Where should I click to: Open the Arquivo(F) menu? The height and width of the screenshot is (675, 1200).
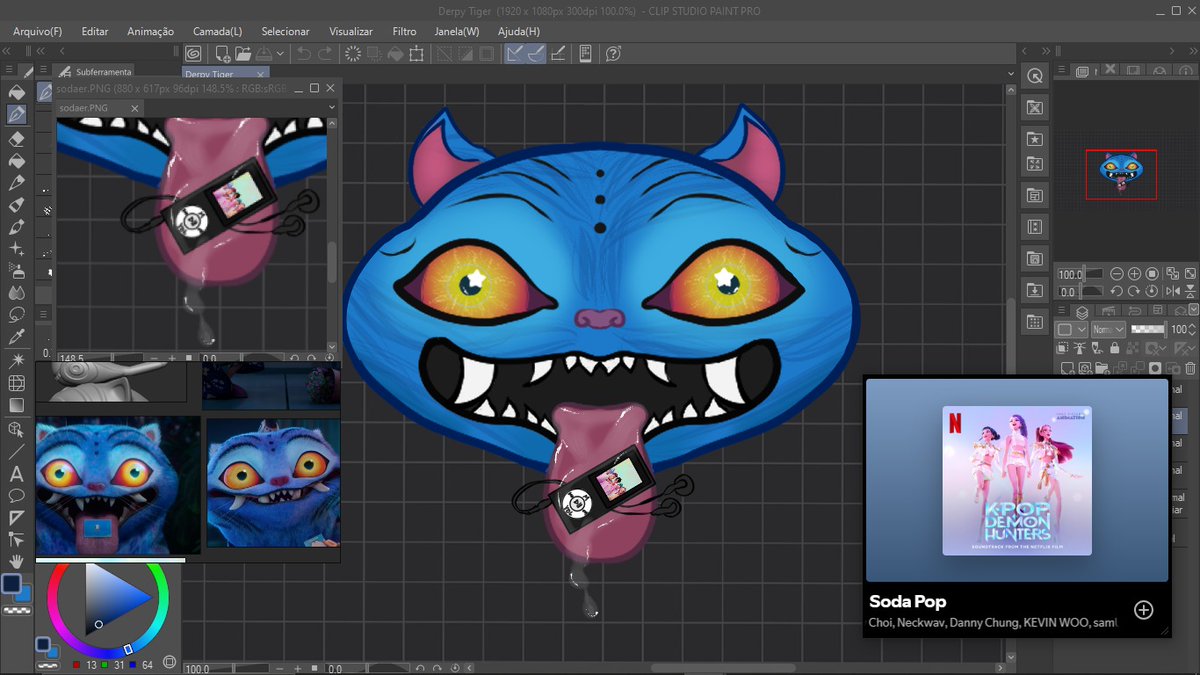(37, 31)
